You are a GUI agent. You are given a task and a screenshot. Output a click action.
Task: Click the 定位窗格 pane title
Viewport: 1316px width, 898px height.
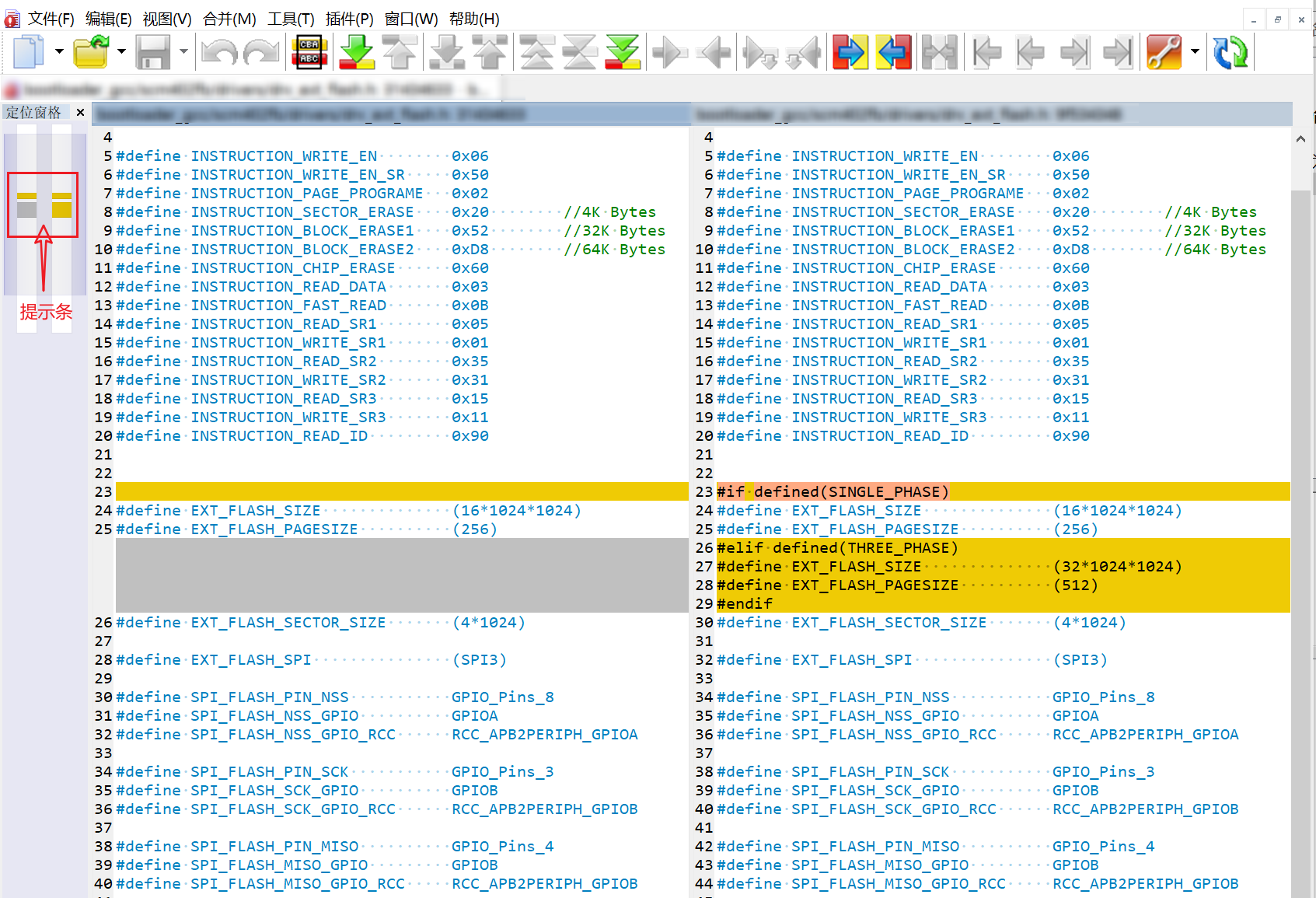point(33,113)
